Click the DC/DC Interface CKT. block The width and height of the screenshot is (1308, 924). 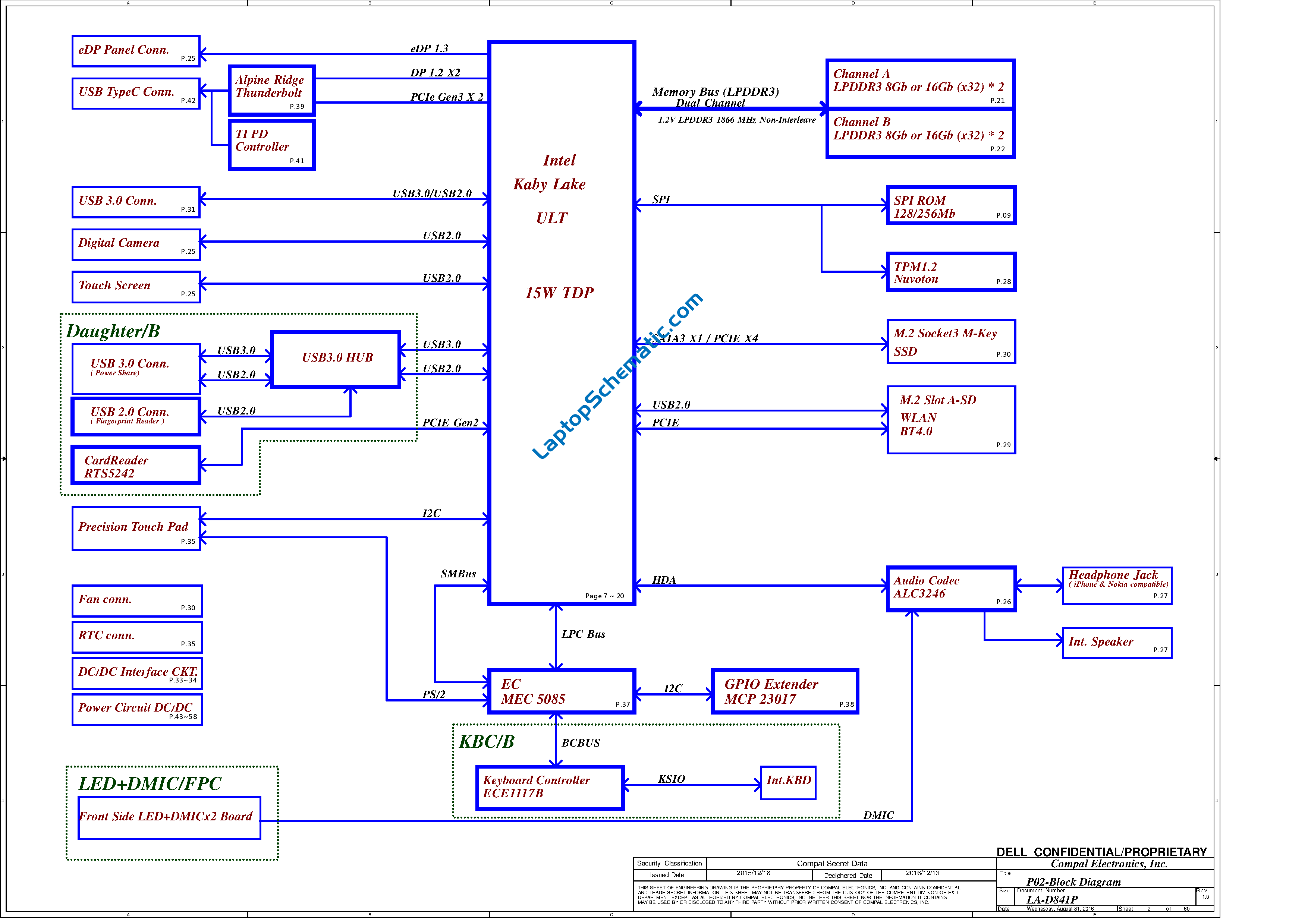(137, 674)
